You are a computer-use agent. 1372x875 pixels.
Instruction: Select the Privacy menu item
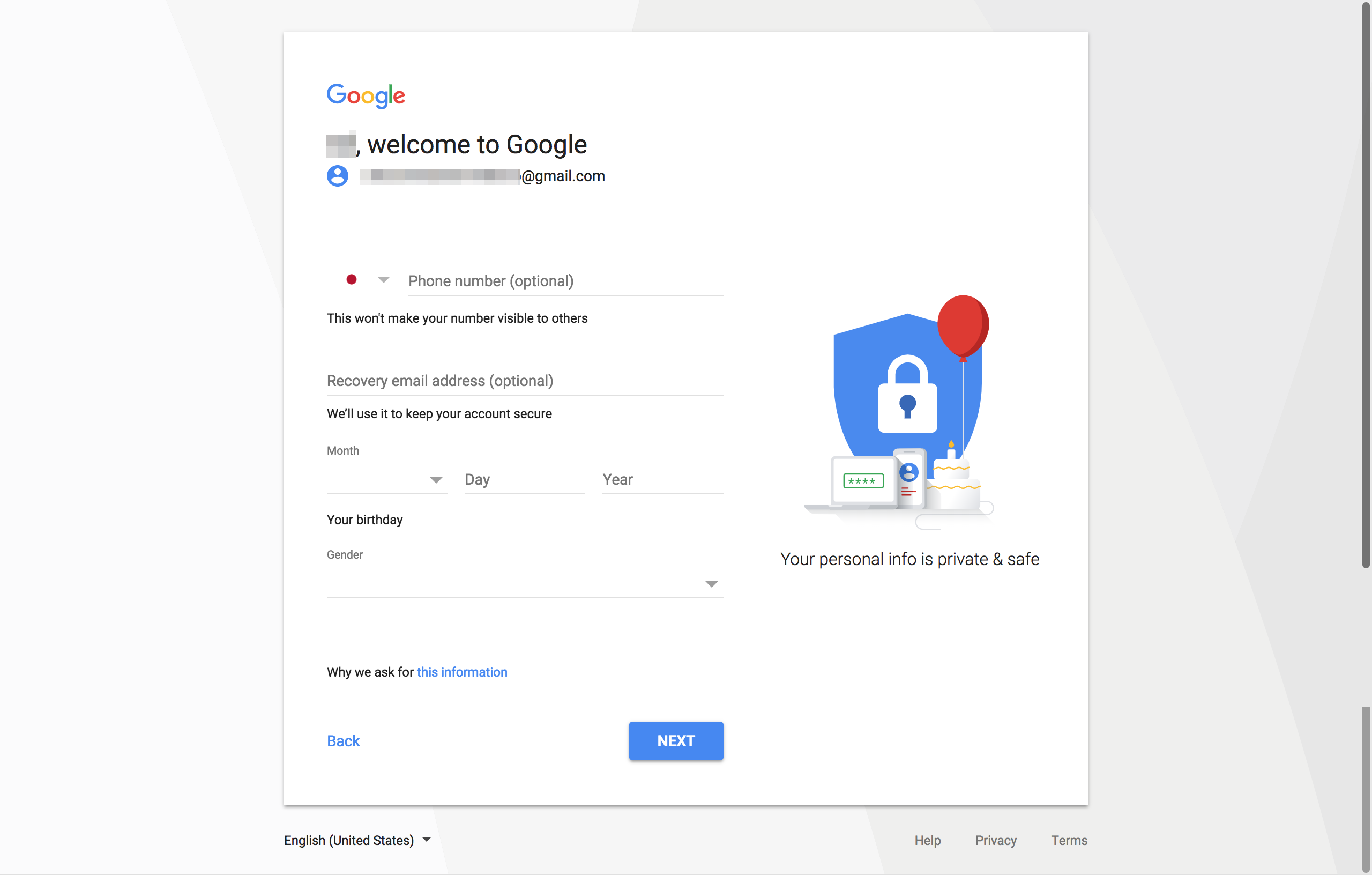tap(996, 840)
